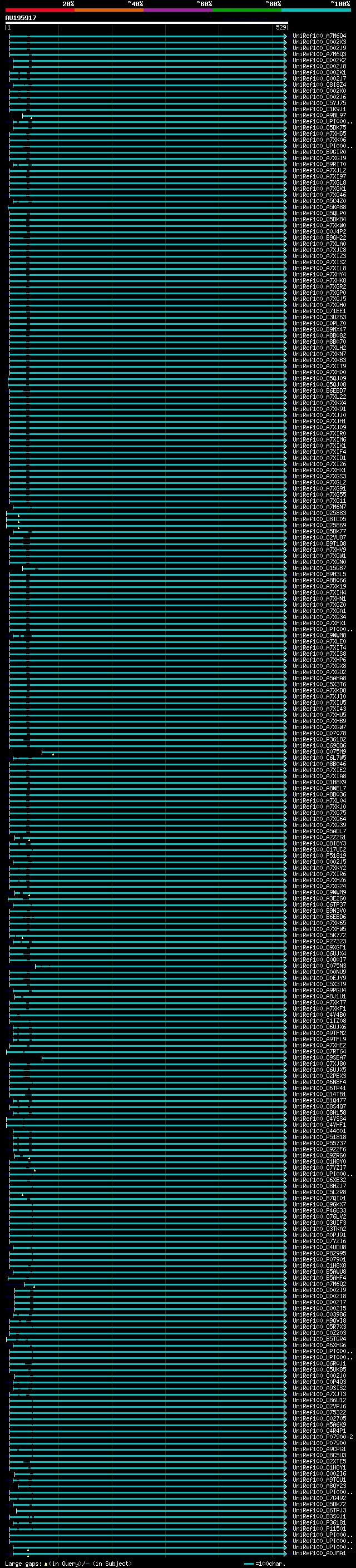This screenshot has height=1568, width=356.
Task: Select label UniRef100_P11501
Action: (x=319, y=1529)
